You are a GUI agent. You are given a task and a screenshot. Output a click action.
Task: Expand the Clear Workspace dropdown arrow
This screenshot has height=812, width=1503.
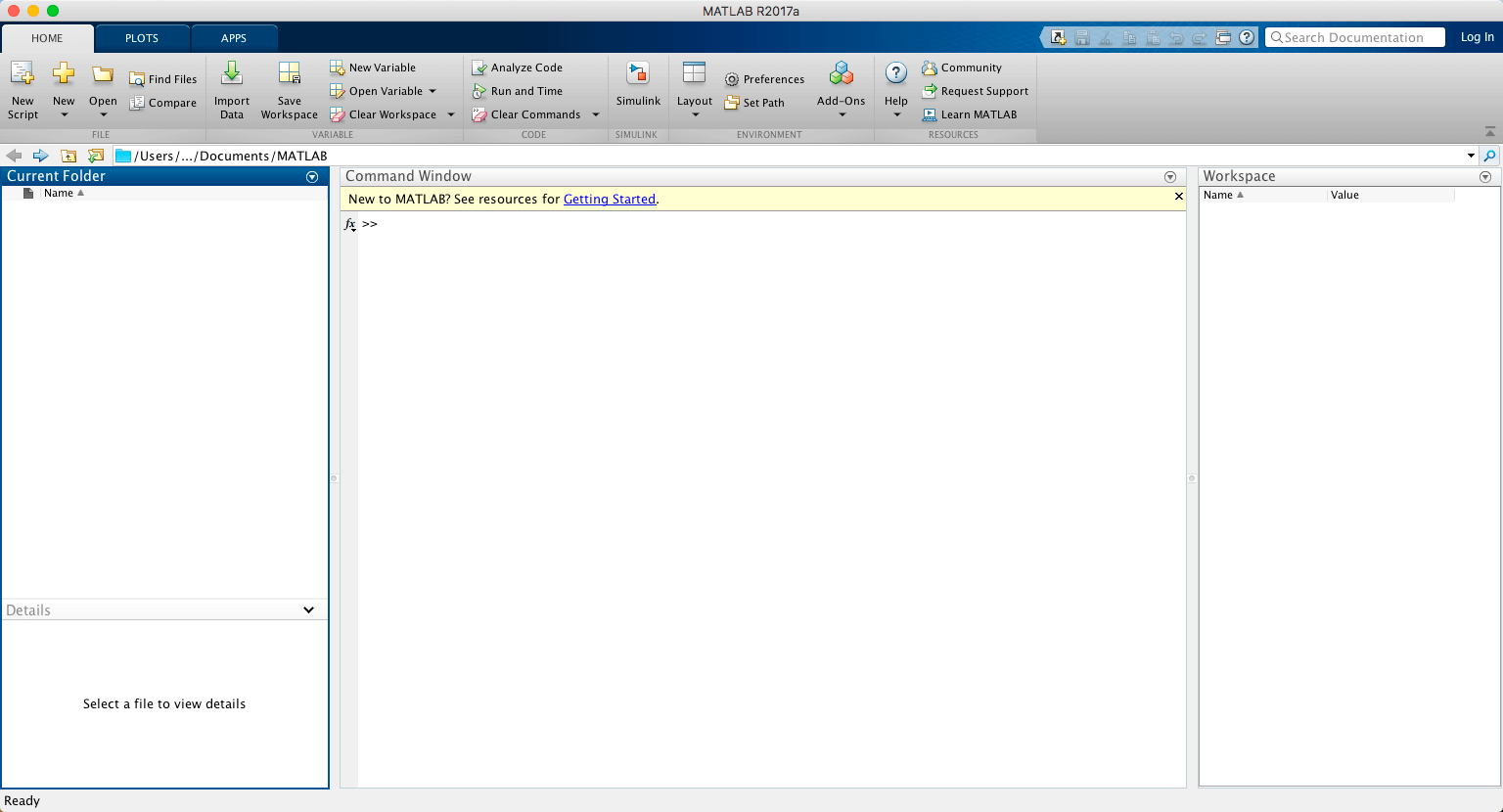tap(451, 114)
